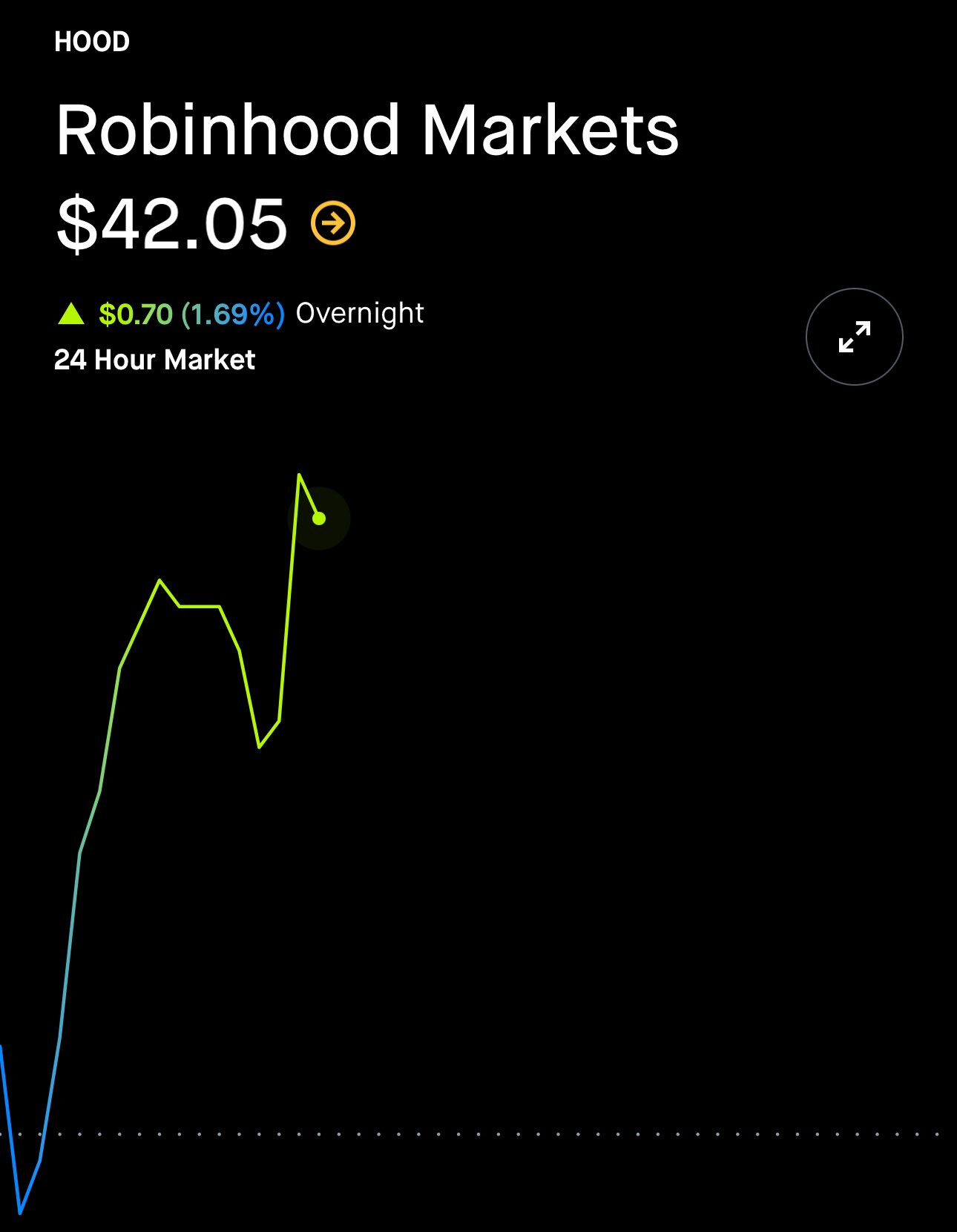Click the highest peak of the chart line

(299, 475)
